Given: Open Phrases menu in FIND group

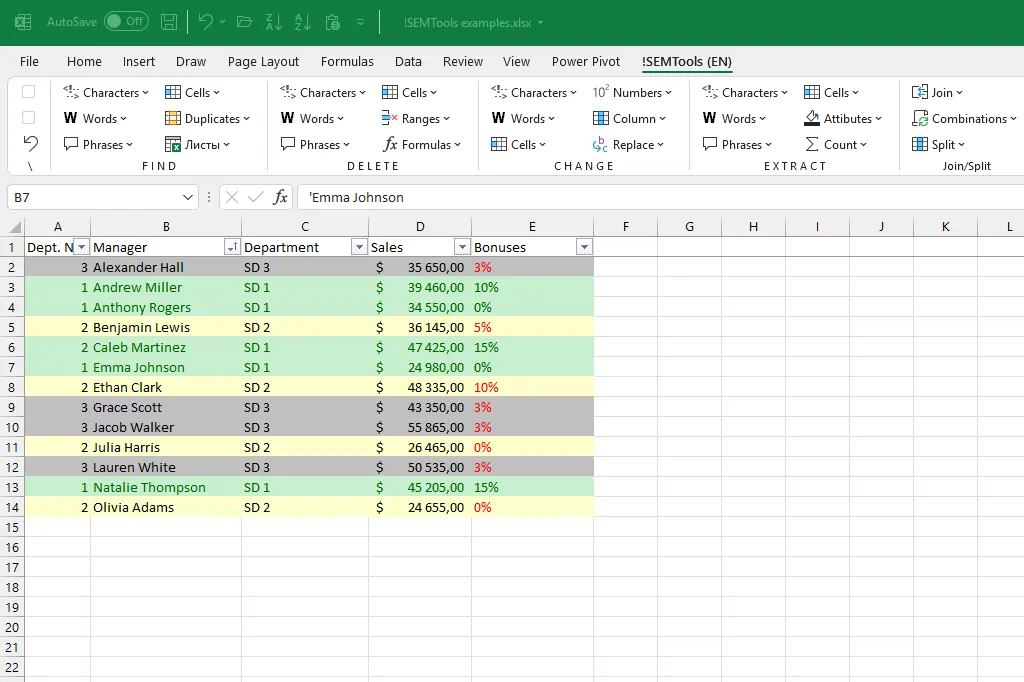Looking at the screenshot, I should coord(98,144).
